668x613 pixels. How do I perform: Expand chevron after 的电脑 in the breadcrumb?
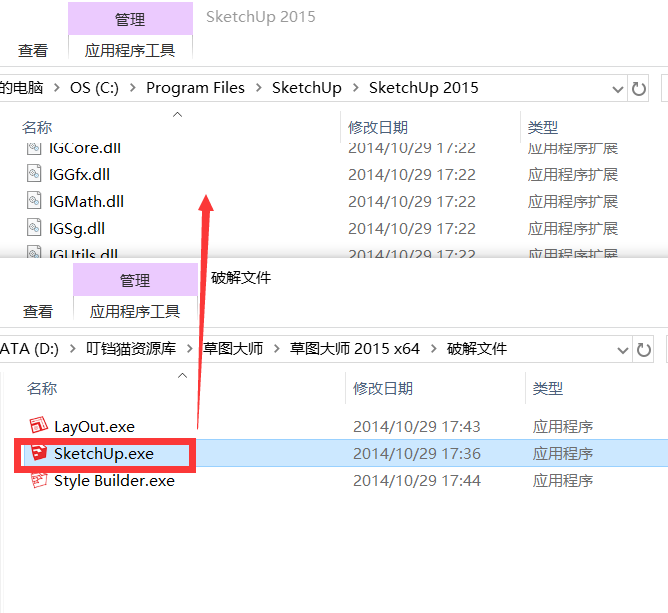click(x=56, y=88)
